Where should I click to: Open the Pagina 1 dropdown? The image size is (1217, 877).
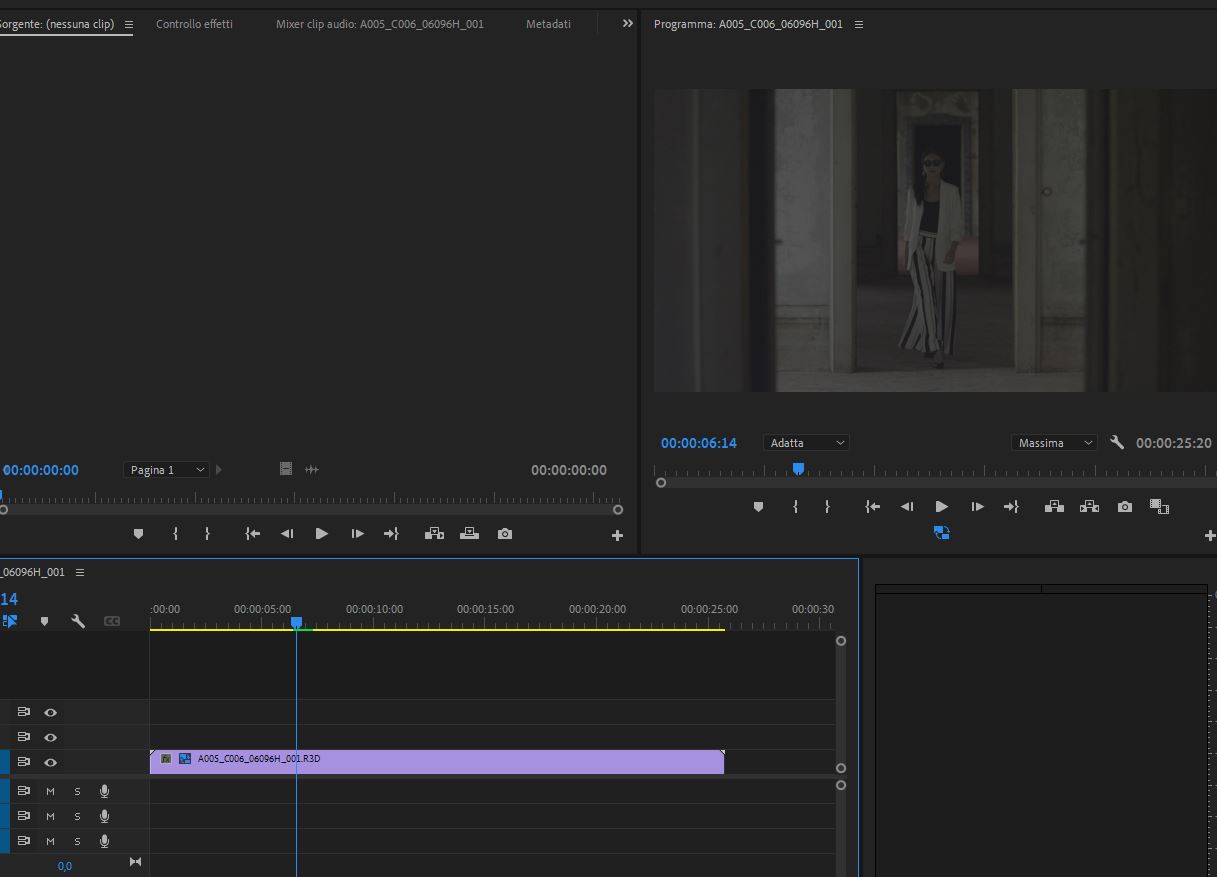166,469
